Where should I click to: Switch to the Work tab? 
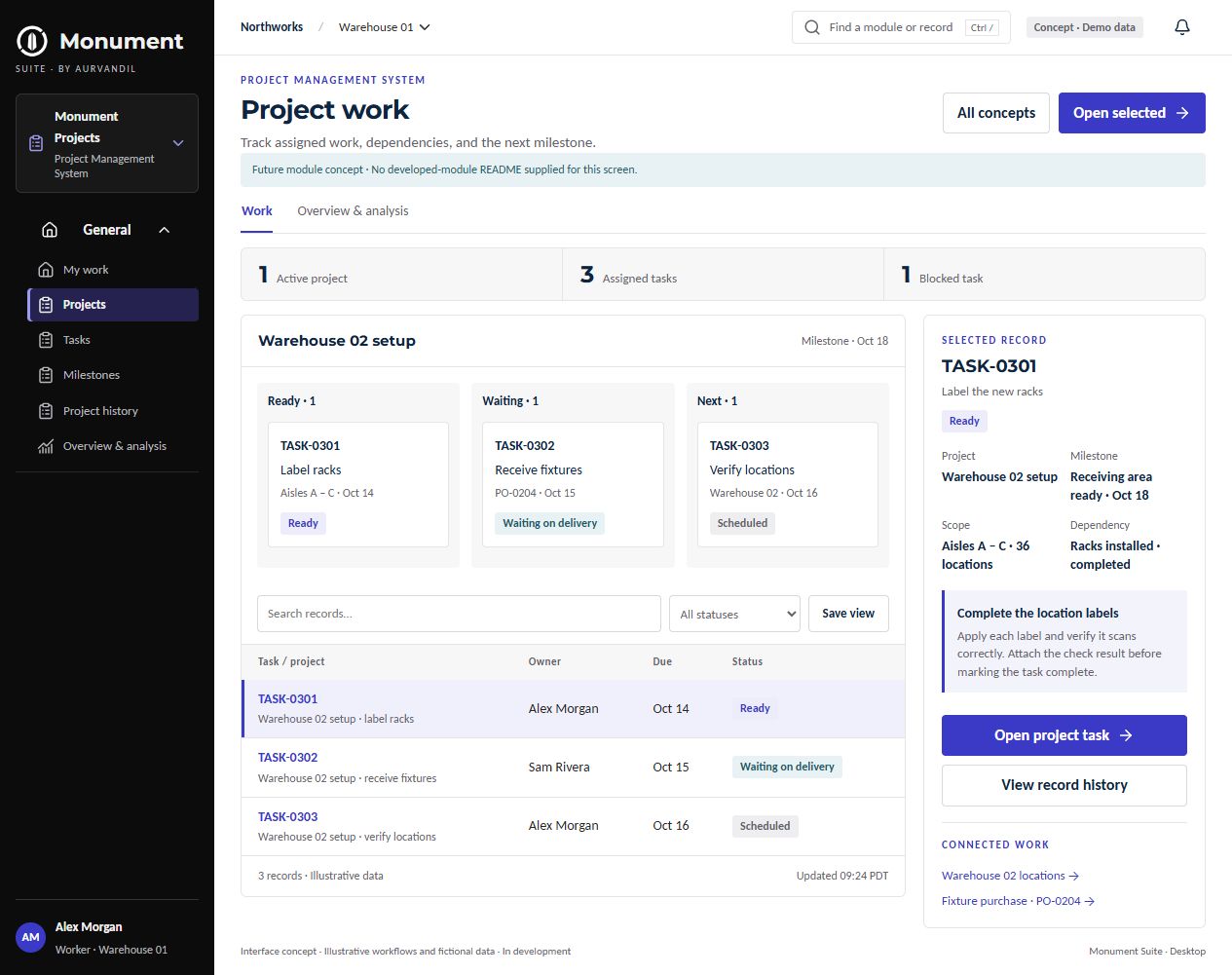click(x=257, y=210)
